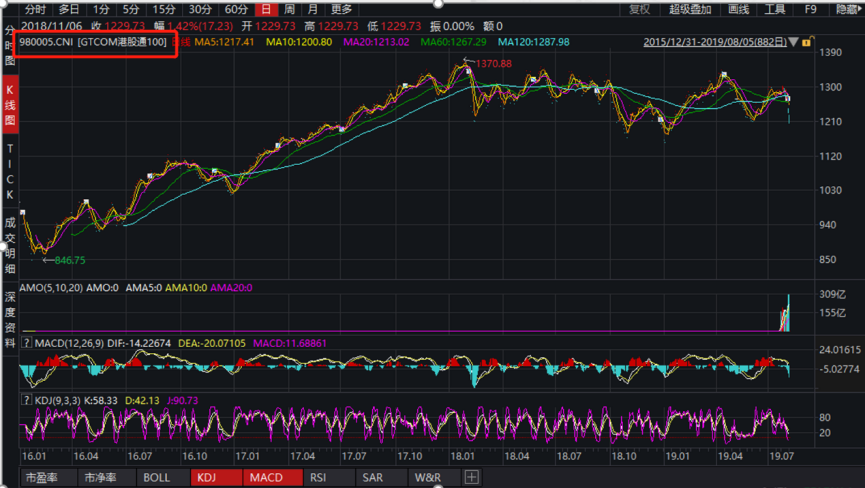Image resolution: width=865 pixels, height=488 pixels.
Task: Open the 更多 more periods menu
Action: tap(341, 9)
